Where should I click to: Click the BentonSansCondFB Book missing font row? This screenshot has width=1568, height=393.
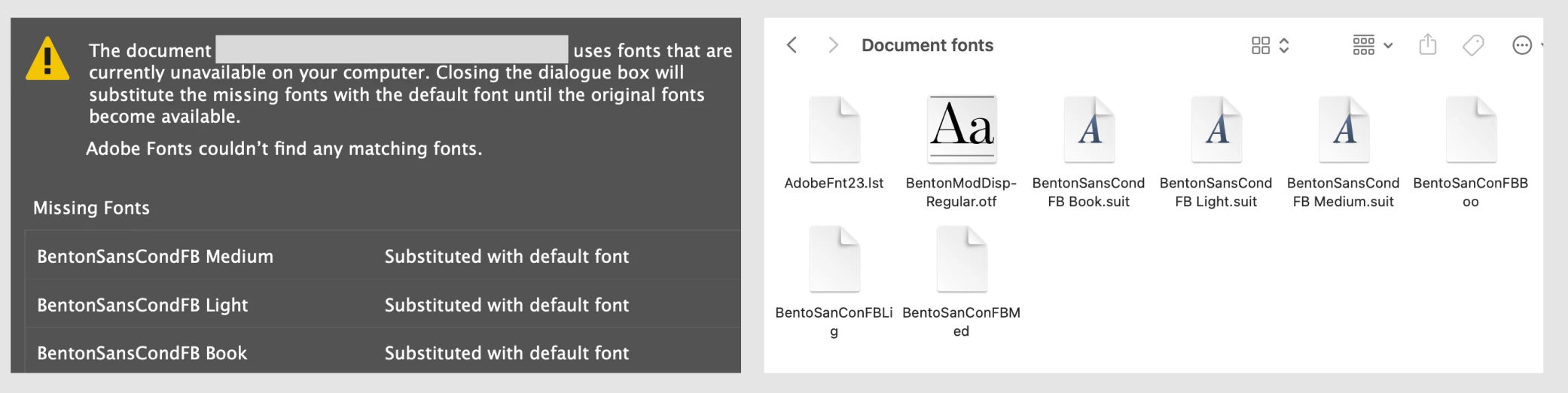(x=383, y=352)
